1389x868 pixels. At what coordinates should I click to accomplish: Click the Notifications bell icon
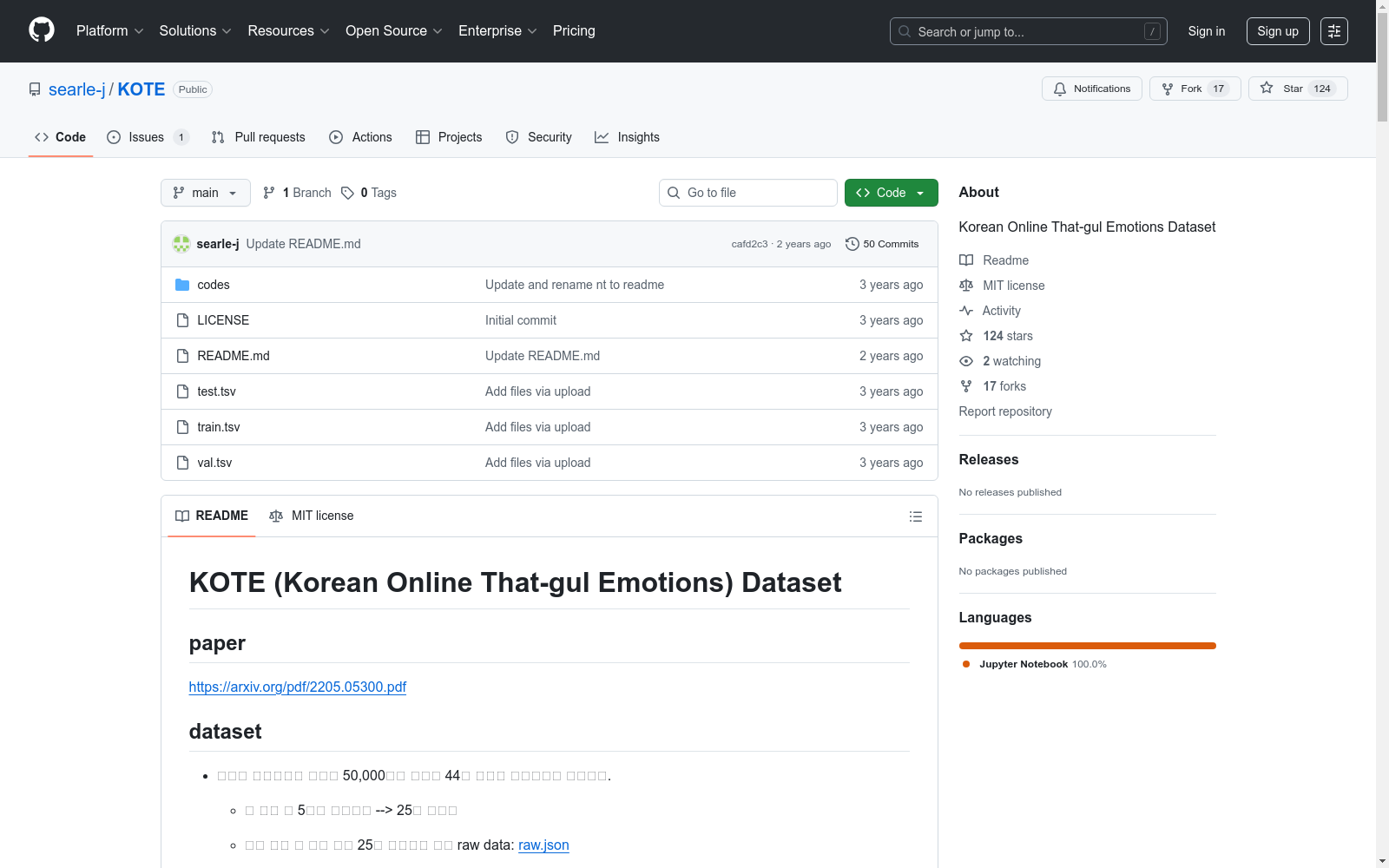pos(1060,89)
